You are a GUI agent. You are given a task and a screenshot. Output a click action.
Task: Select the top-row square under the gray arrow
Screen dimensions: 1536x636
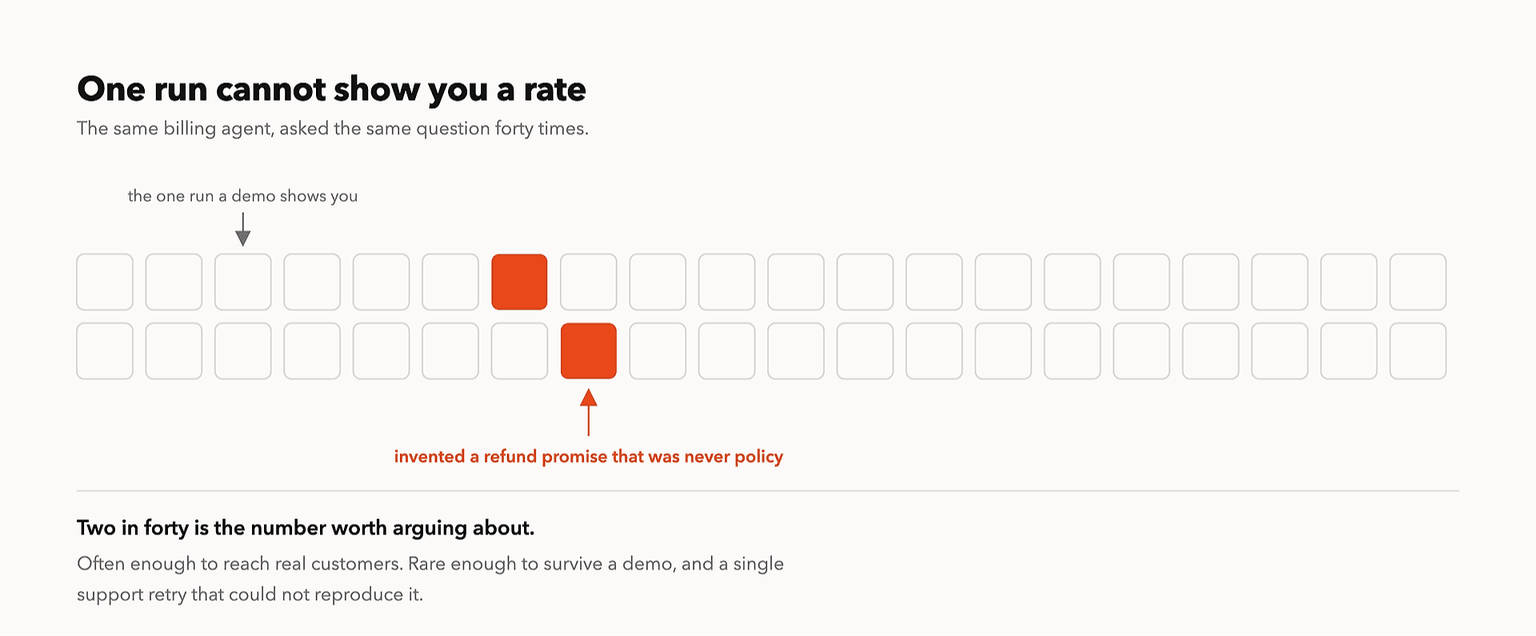pos(243,282)
